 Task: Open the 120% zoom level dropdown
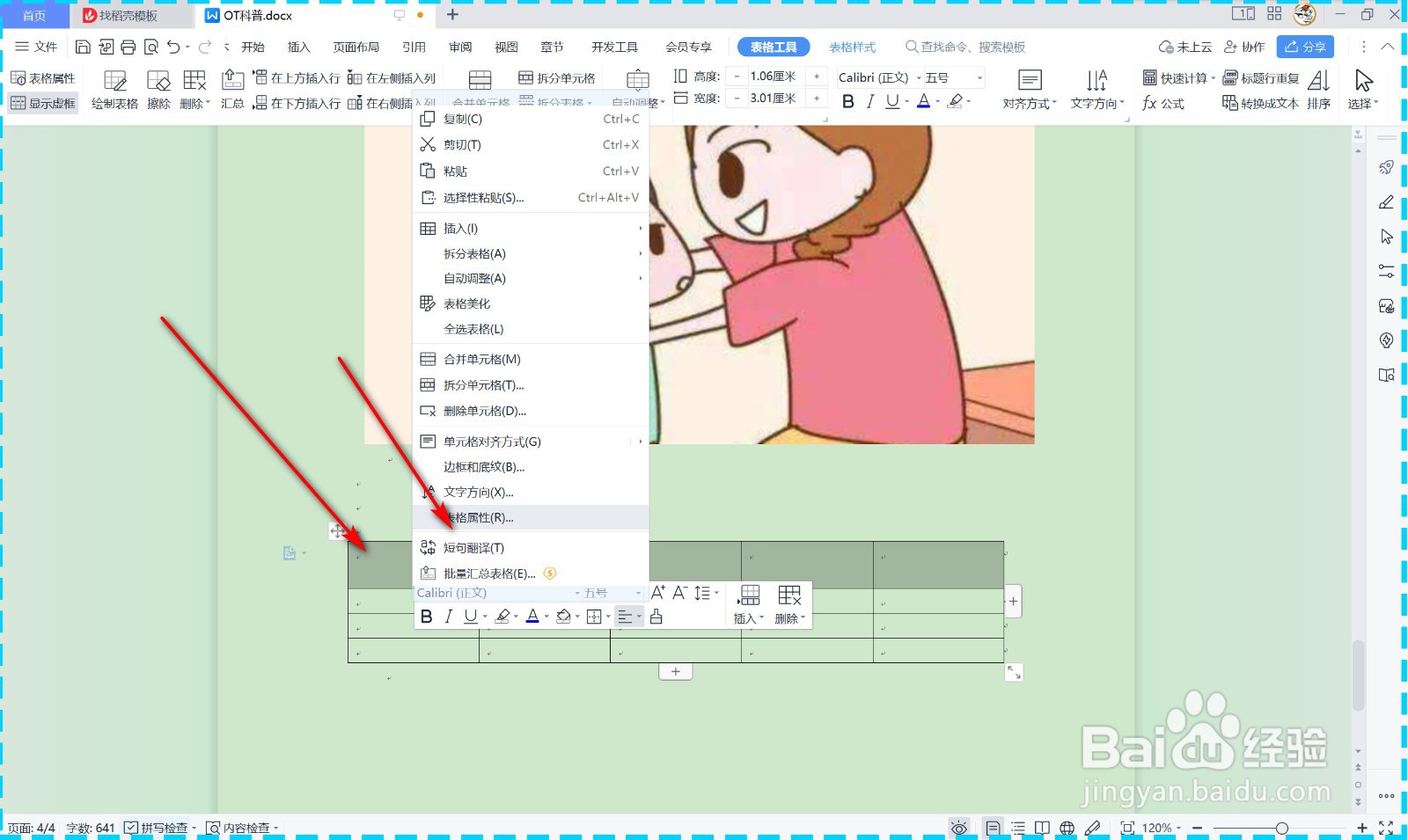[1162, 828]
